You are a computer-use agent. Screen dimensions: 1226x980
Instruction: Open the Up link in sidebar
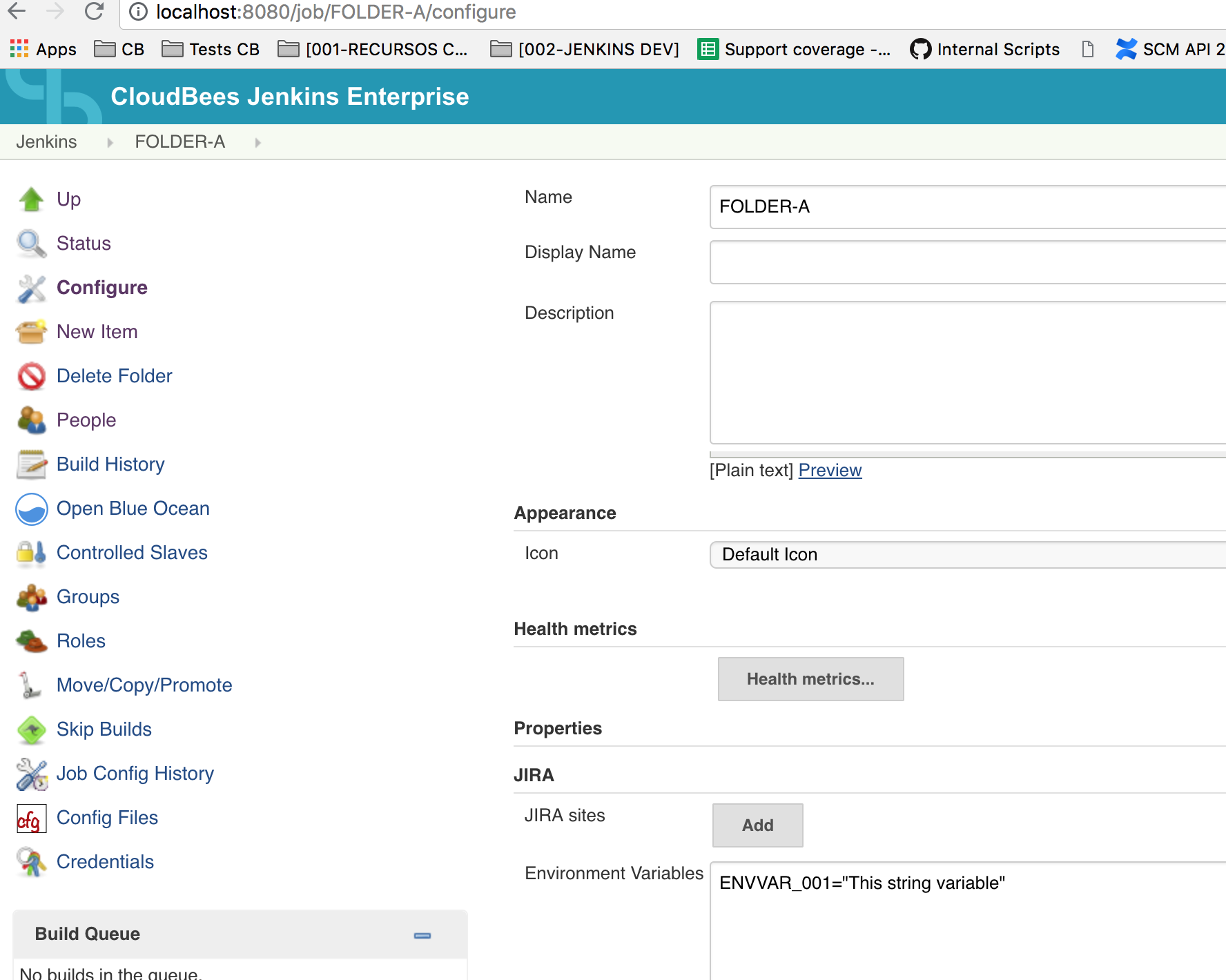68,199
